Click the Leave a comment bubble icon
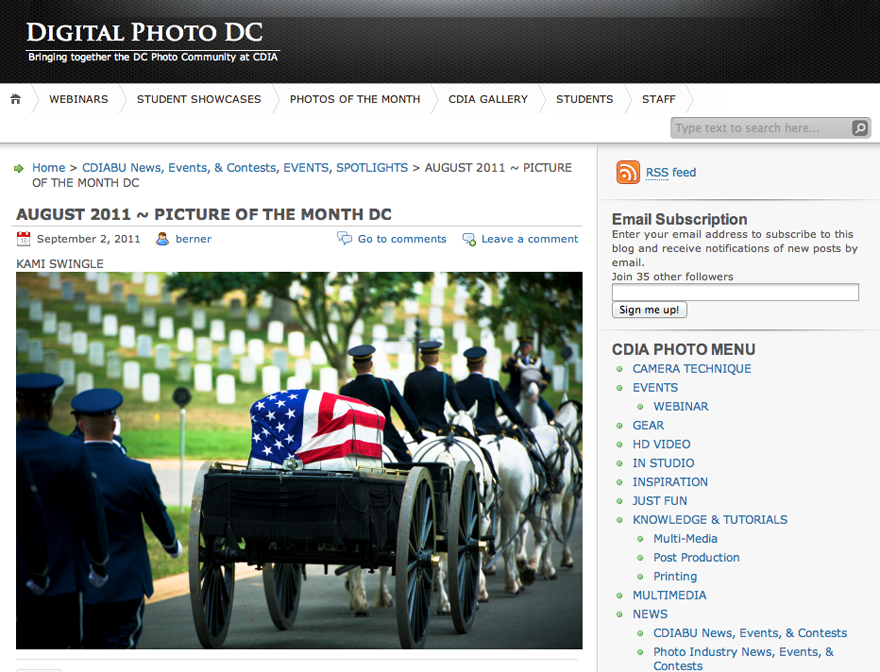 point(469,239)
